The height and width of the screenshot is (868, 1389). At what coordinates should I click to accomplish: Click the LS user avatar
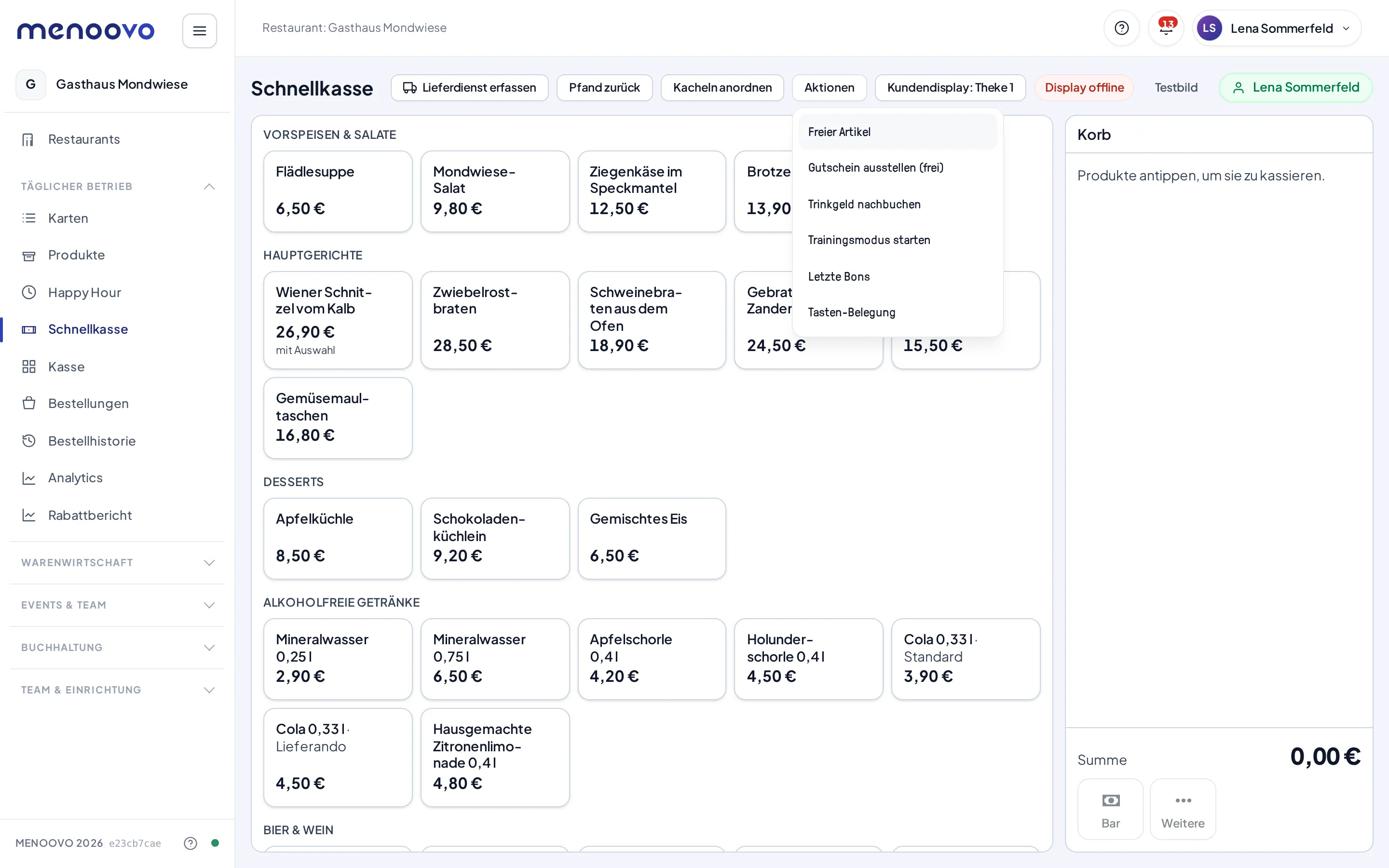coord(1209,28)
